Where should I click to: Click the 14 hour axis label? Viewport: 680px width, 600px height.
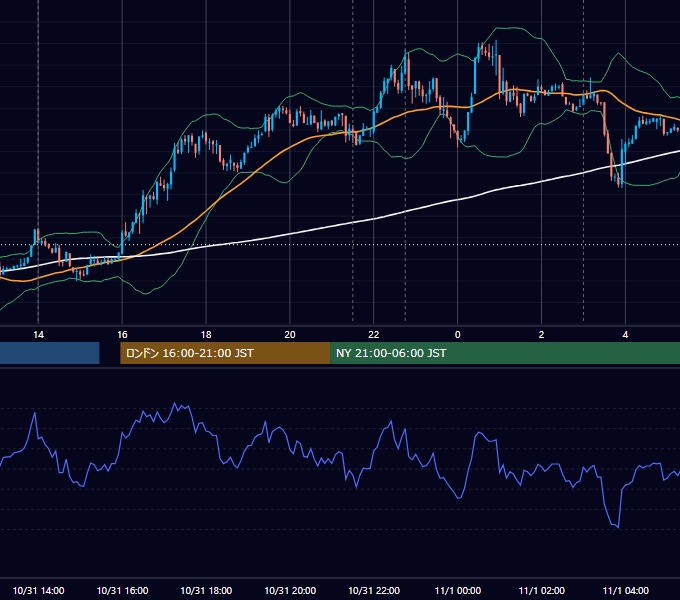38,335
